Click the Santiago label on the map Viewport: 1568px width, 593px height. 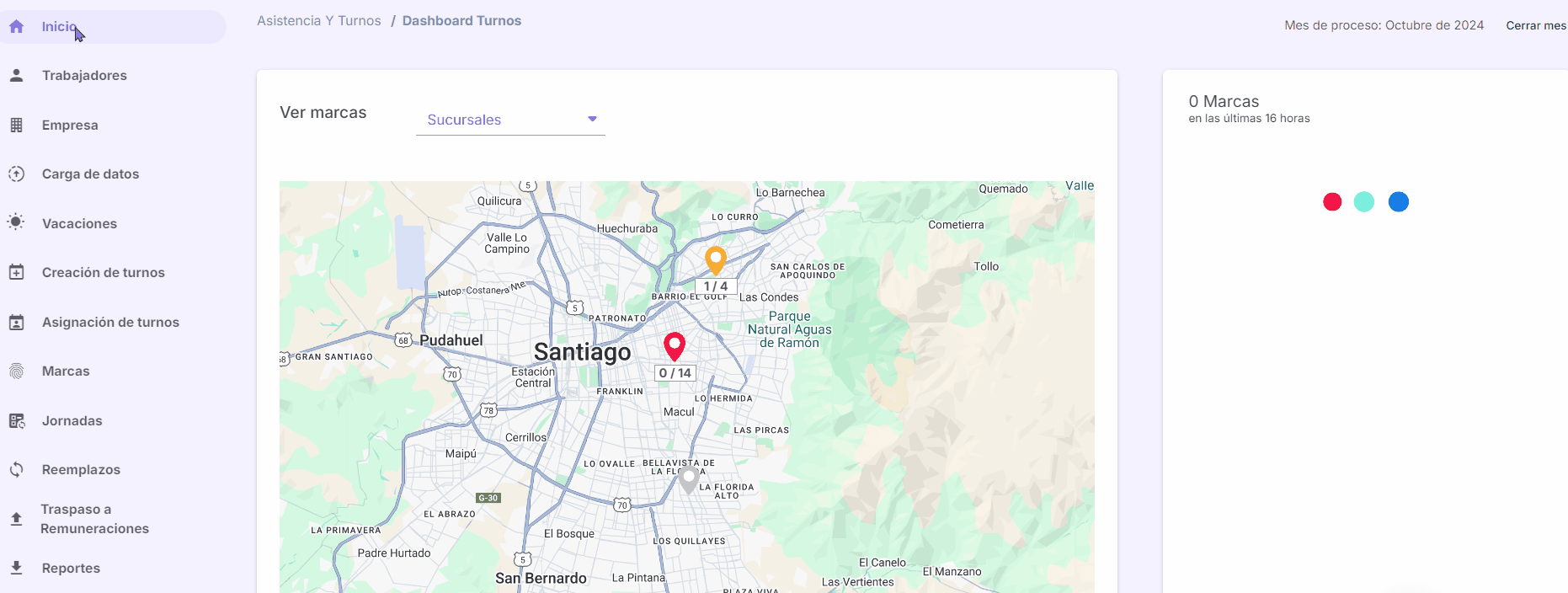[x=583, y=352]
